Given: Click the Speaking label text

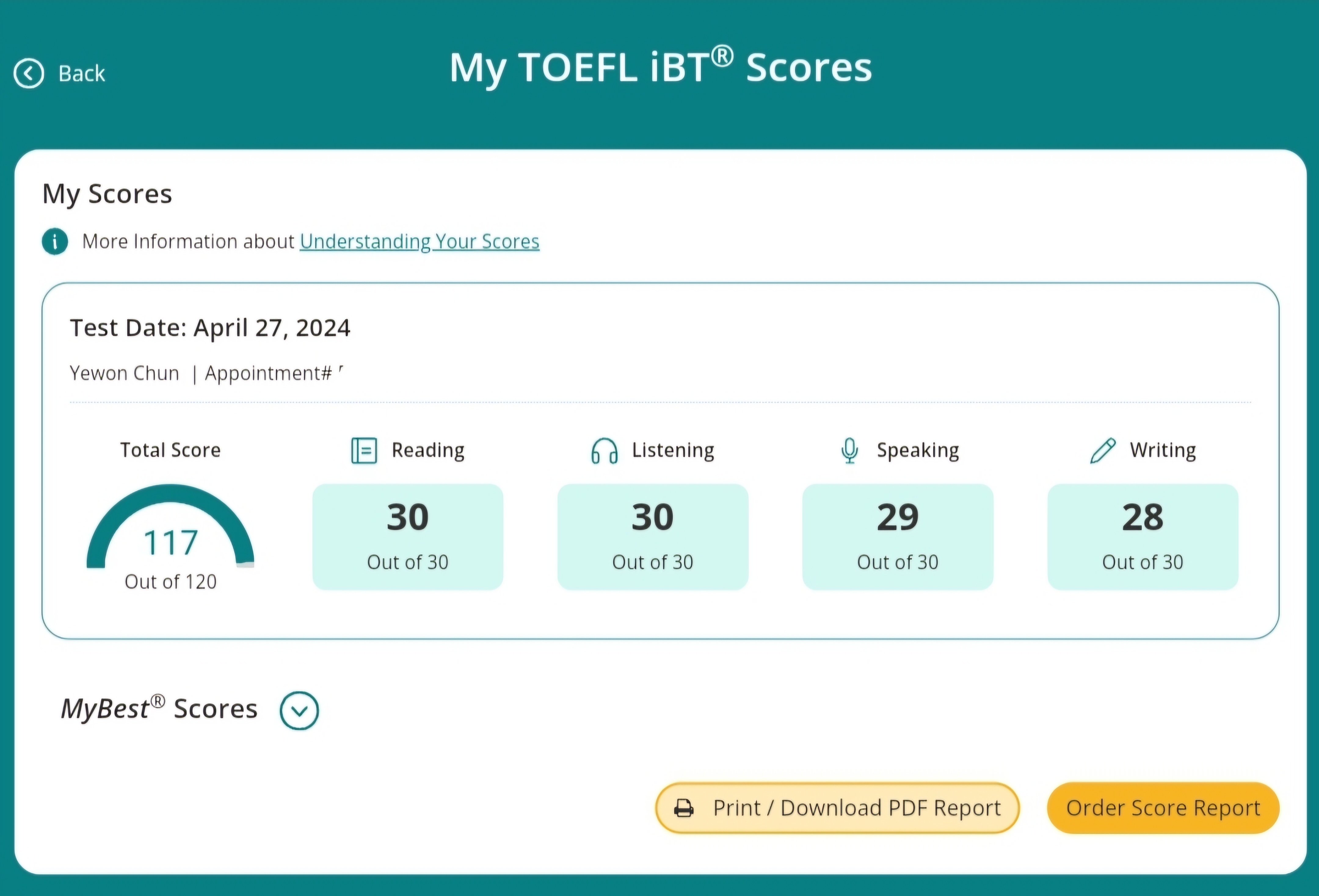Looking at the screenshot, I should 918,450.
